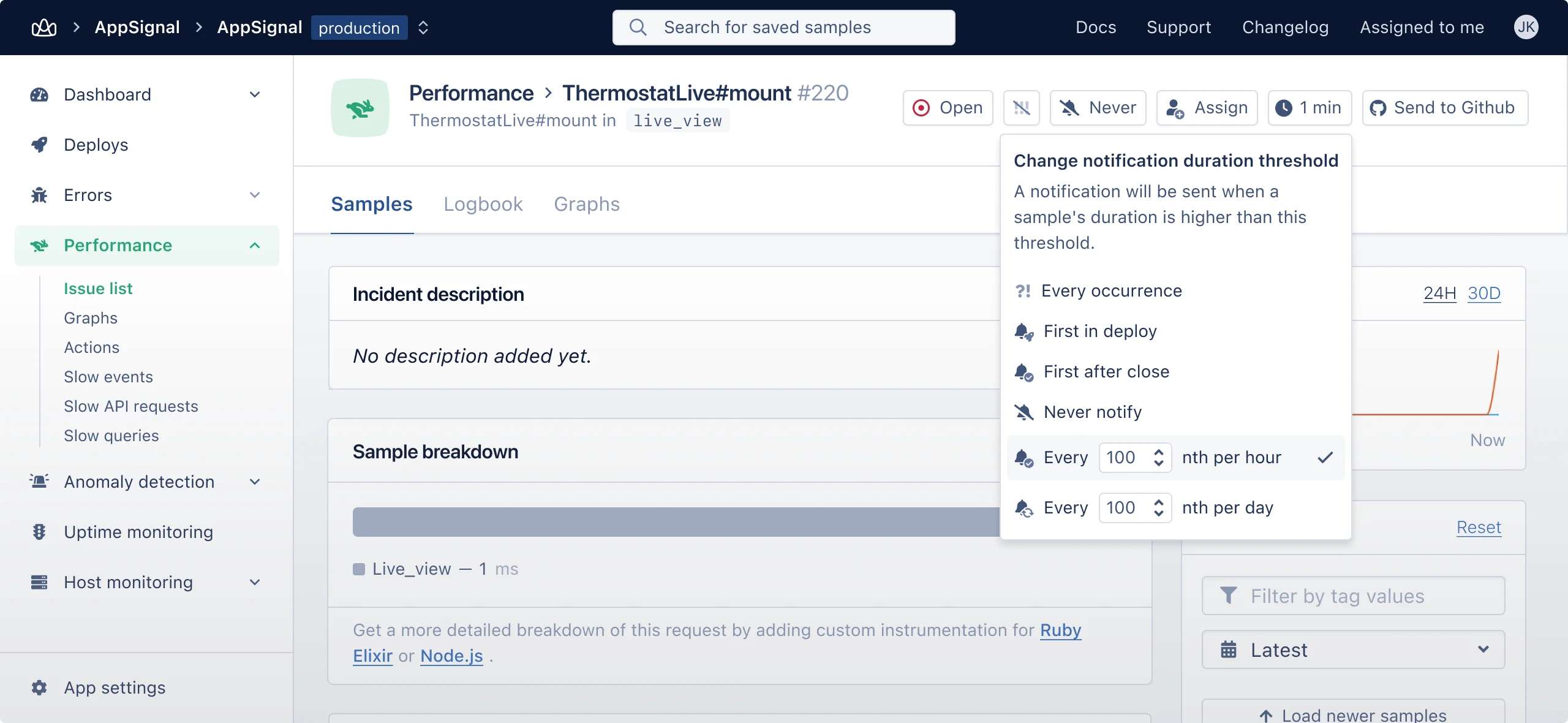Open the Dashboard gauge icon

coord(39,94)
